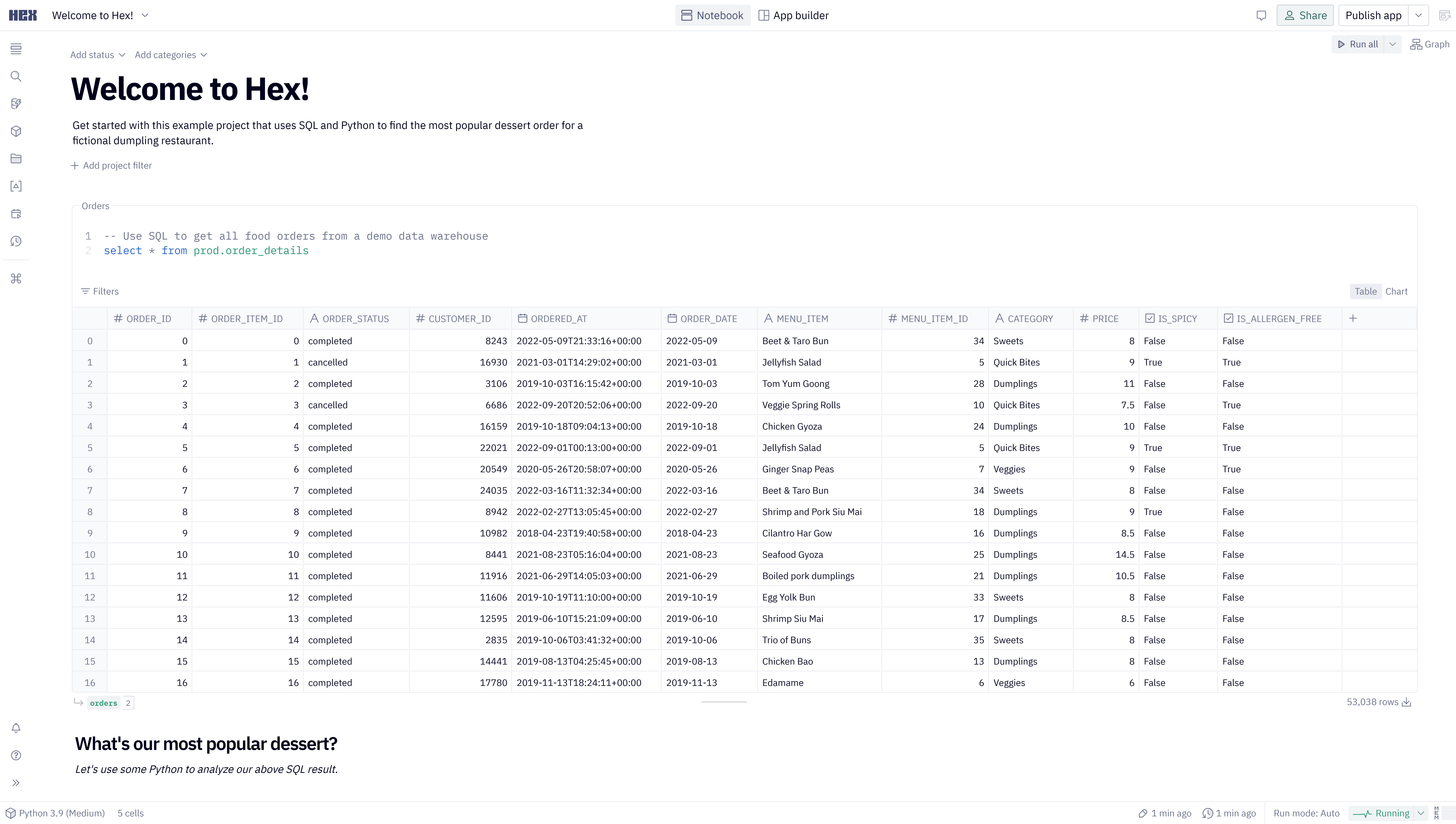Screen dimensions: 1456x824
Task: Open the scheduled runs calendar icon
Action: coord(16,214)
